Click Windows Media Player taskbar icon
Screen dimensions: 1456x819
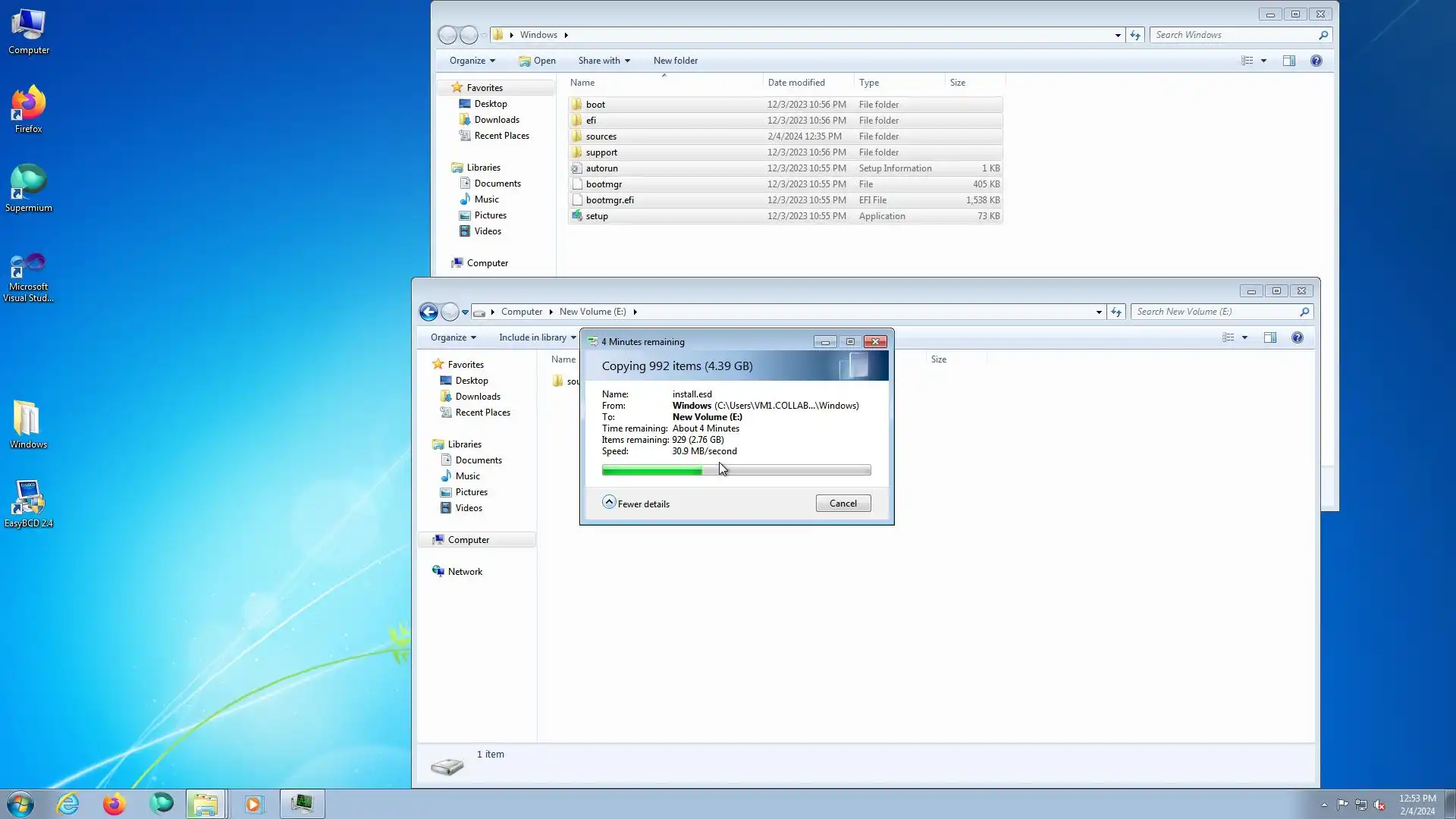click(x=253, y=804)
